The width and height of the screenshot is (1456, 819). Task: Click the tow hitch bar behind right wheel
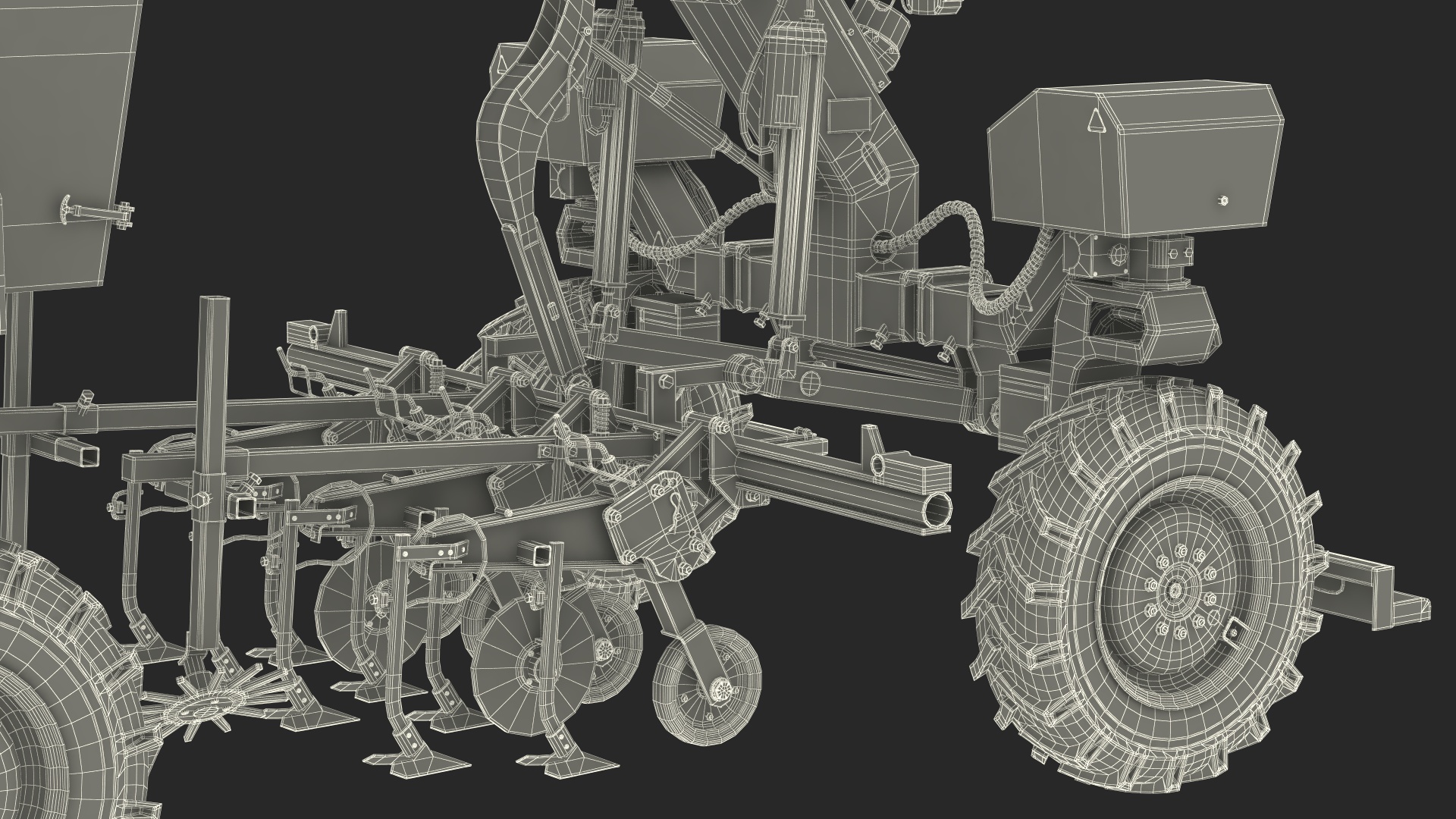(1373, 588)
